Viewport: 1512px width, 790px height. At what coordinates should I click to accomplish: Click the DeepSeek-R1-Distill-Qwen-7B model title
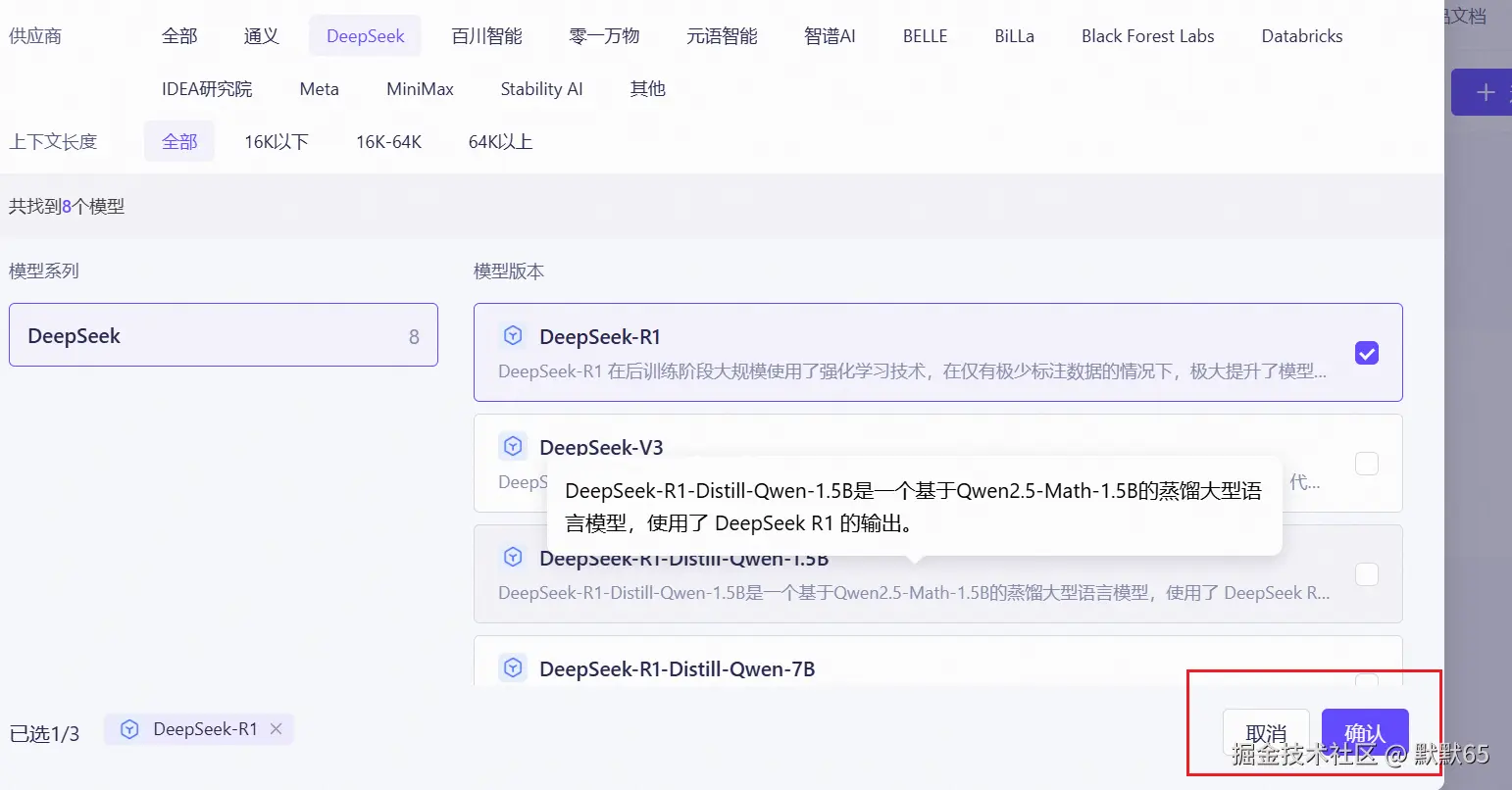tap(678, 669)
